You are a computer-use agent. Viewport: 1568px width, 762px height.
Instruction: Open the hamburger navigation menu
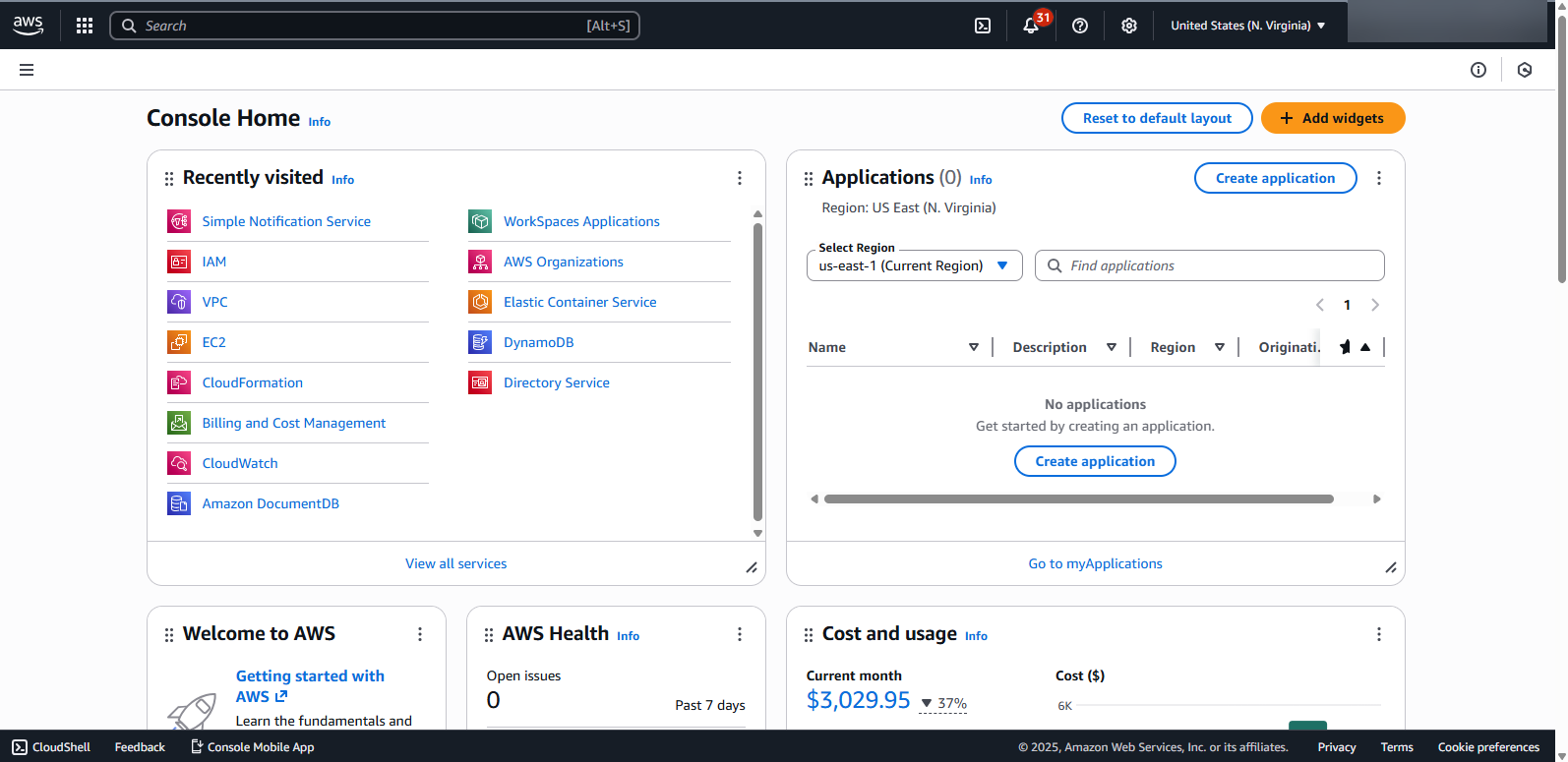tap(27, 70)
